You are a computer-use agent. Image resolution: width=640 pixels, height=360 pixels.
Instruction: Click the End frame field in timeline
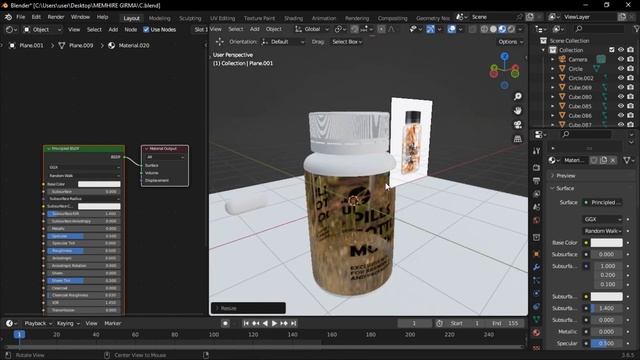(504, 323)
